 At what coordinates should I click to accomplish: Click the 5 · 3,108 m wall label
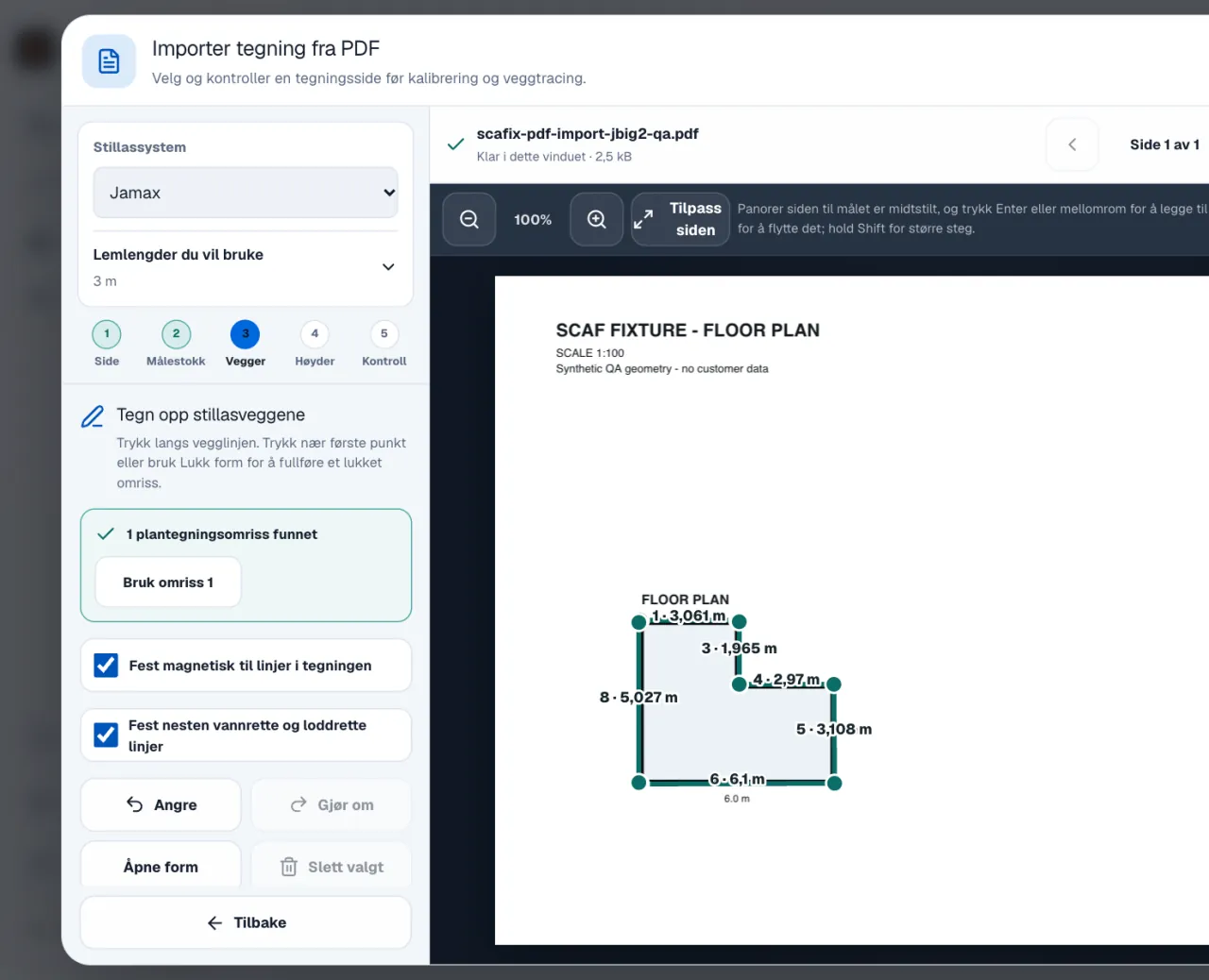pyautogui.click(x=834, y=729)
